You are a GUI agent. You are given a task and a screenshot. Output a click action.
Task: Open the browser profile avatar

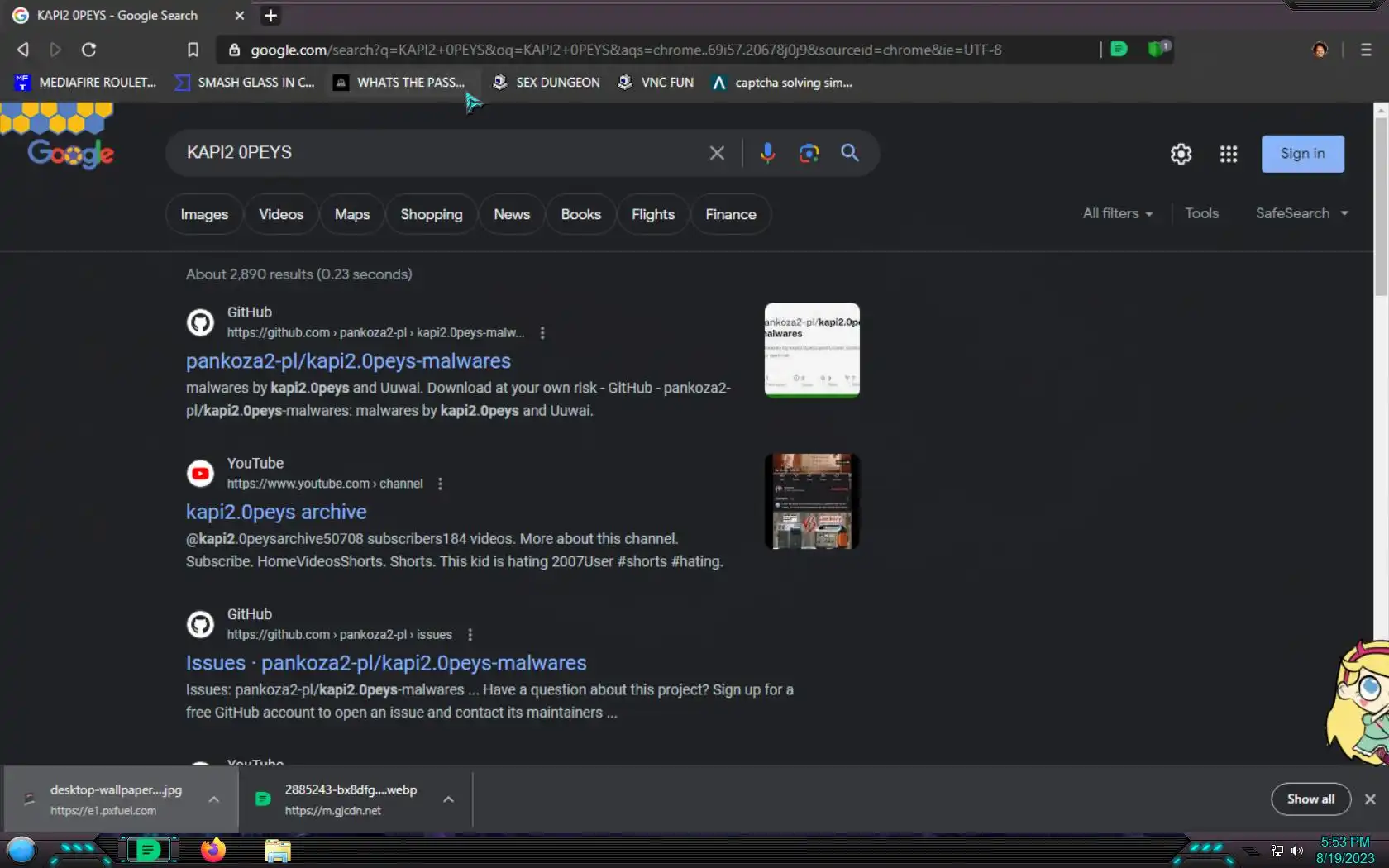(1320, 50)
